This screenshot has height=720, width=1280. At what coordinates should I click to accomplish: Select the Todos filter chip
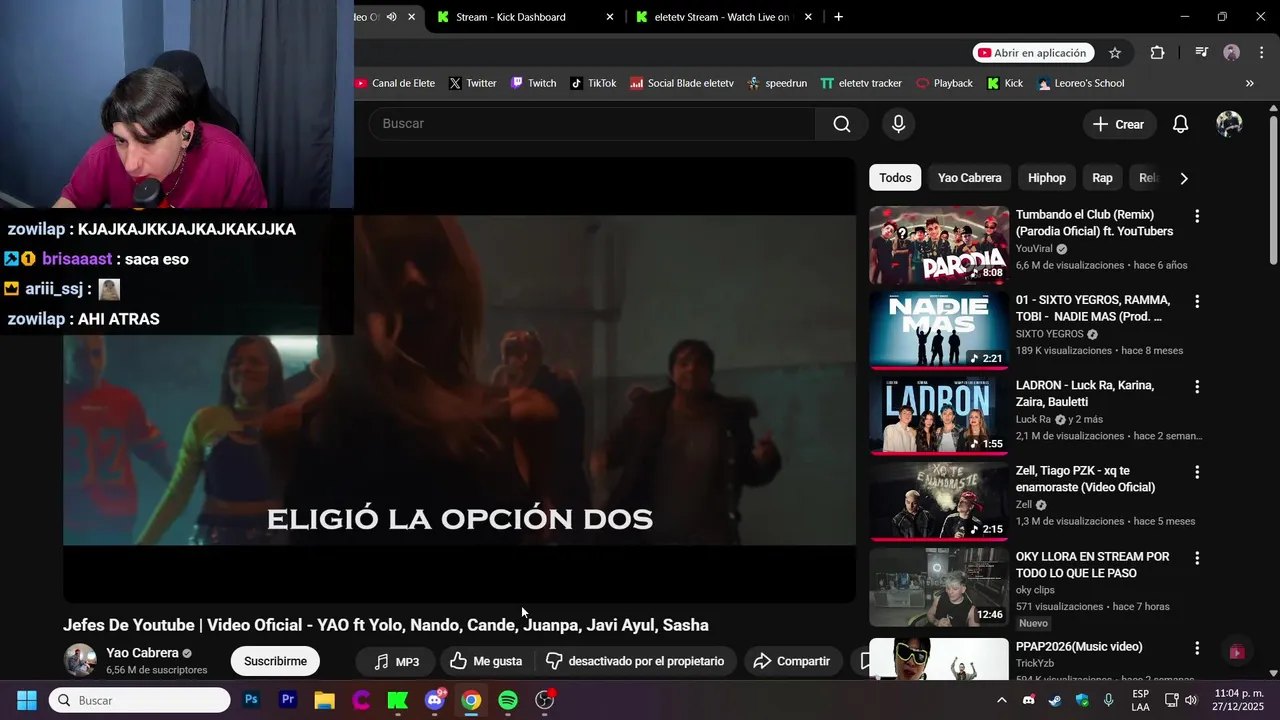(895, 178)
